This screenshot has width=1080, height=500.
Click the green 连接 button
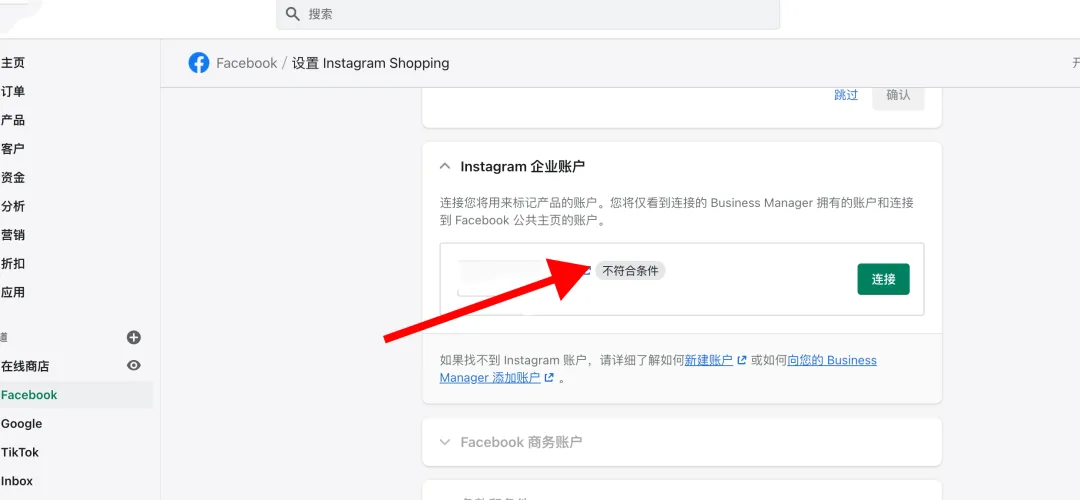[x=883, y=279]
